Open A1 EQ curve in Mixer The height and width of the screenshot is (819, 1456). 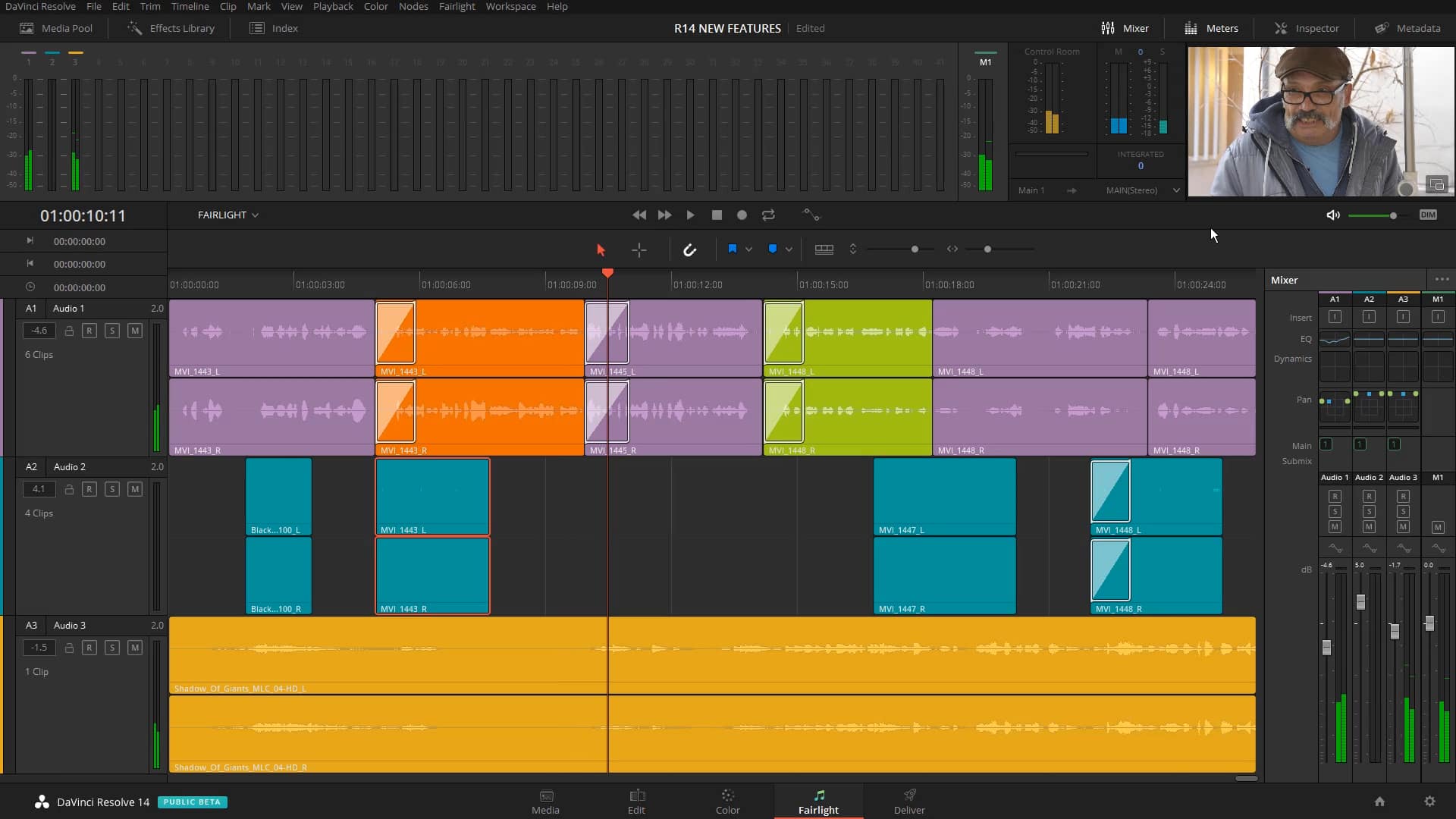[1335, 339]
